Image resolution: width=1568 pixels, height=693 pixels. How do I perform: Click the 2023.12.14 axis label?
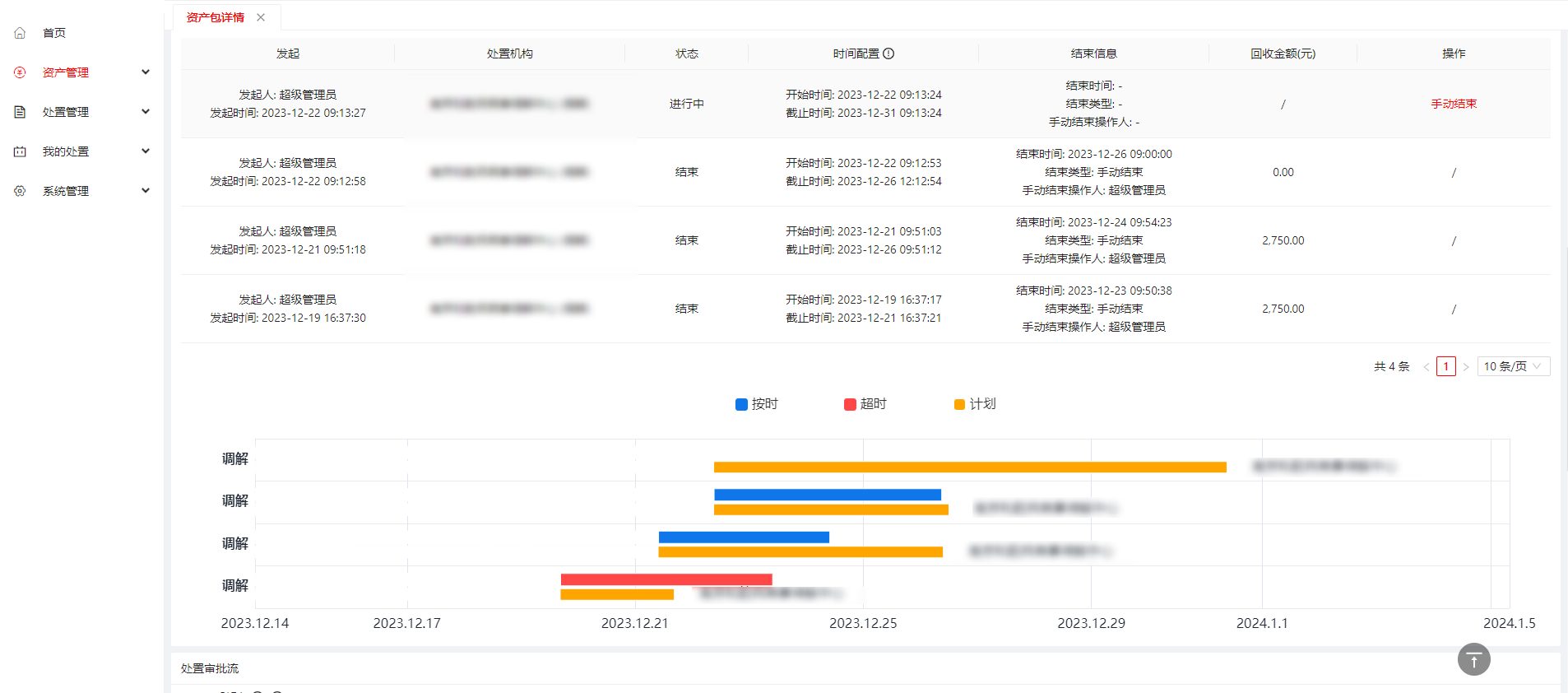[255, 623]
